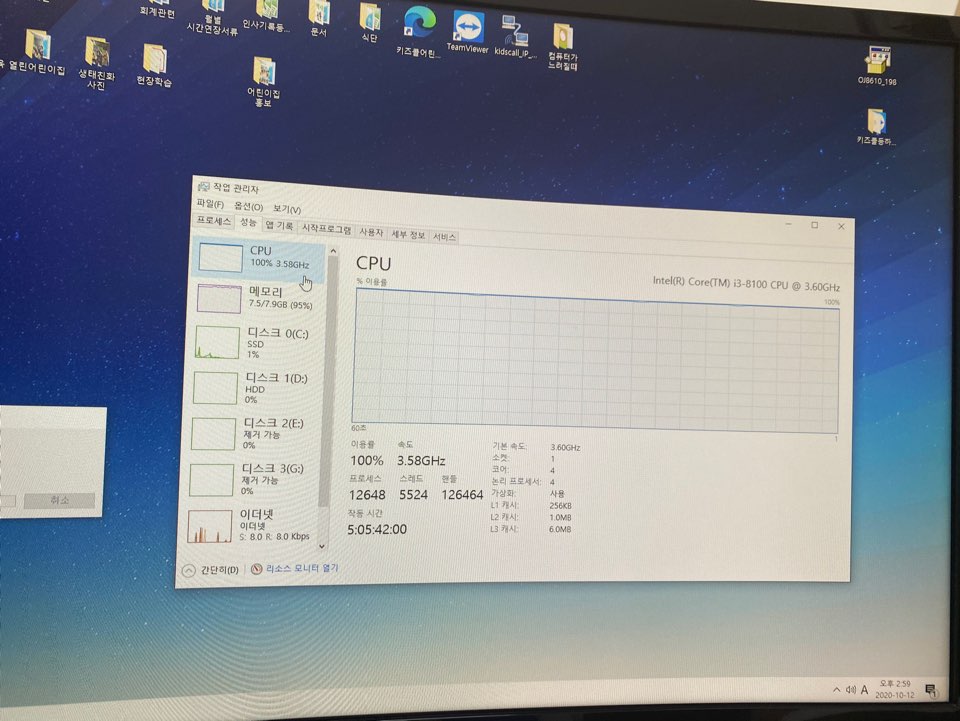The height and width of the screenshot is (721, 960).
Task: Open the 현장학습 desktop folder
Action: click(x=154, y=65)
